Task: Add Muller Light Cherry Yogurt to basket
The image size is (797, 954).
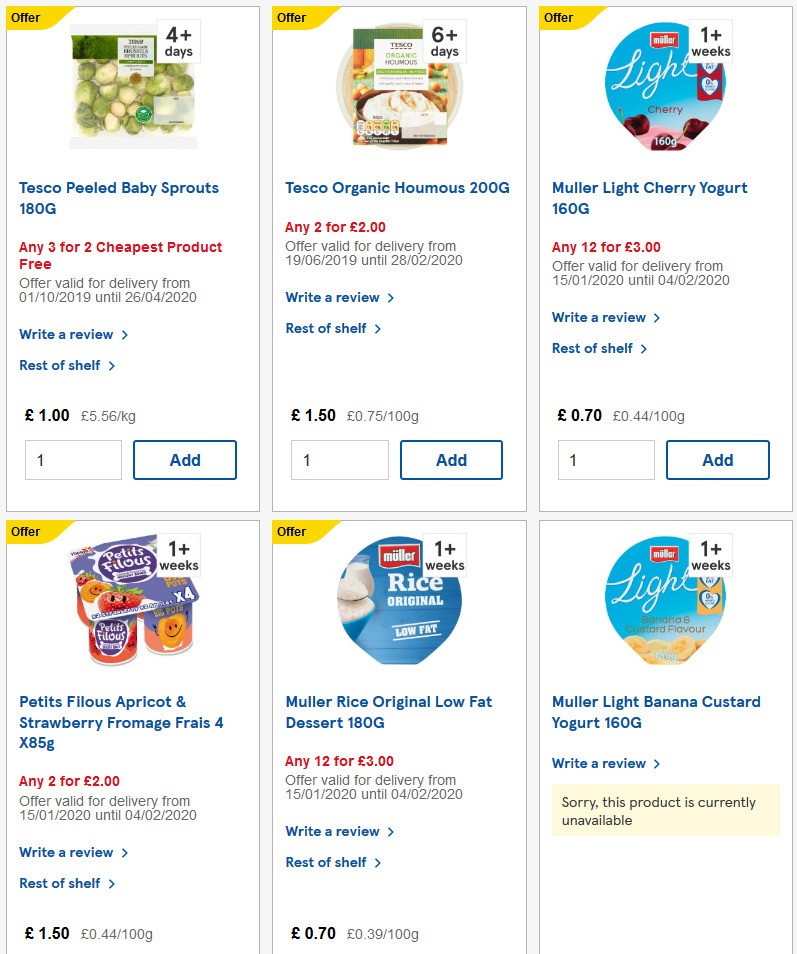Action: 717,460
